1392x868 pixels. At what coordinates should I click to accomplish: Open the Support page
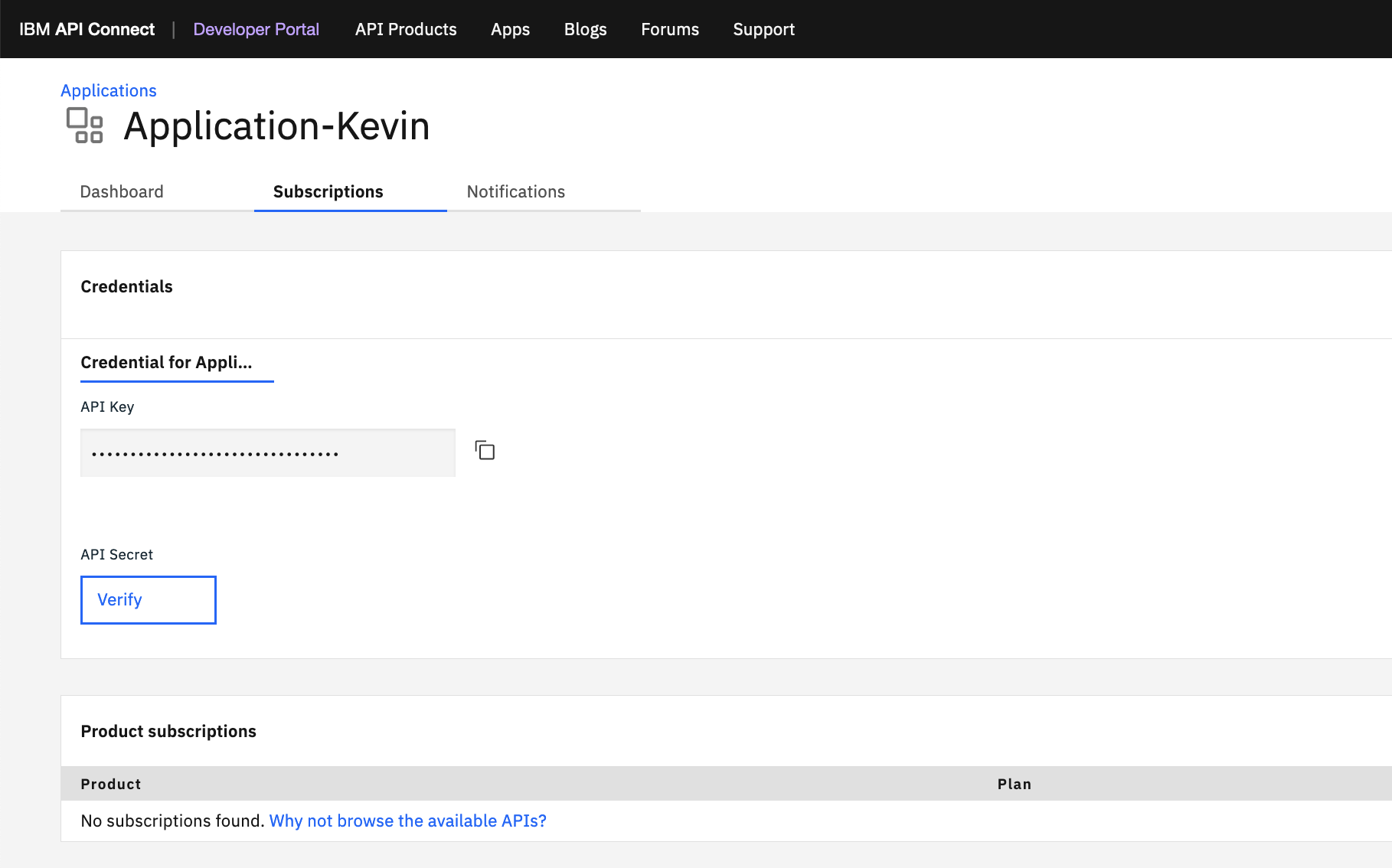(x=763, y=29)
